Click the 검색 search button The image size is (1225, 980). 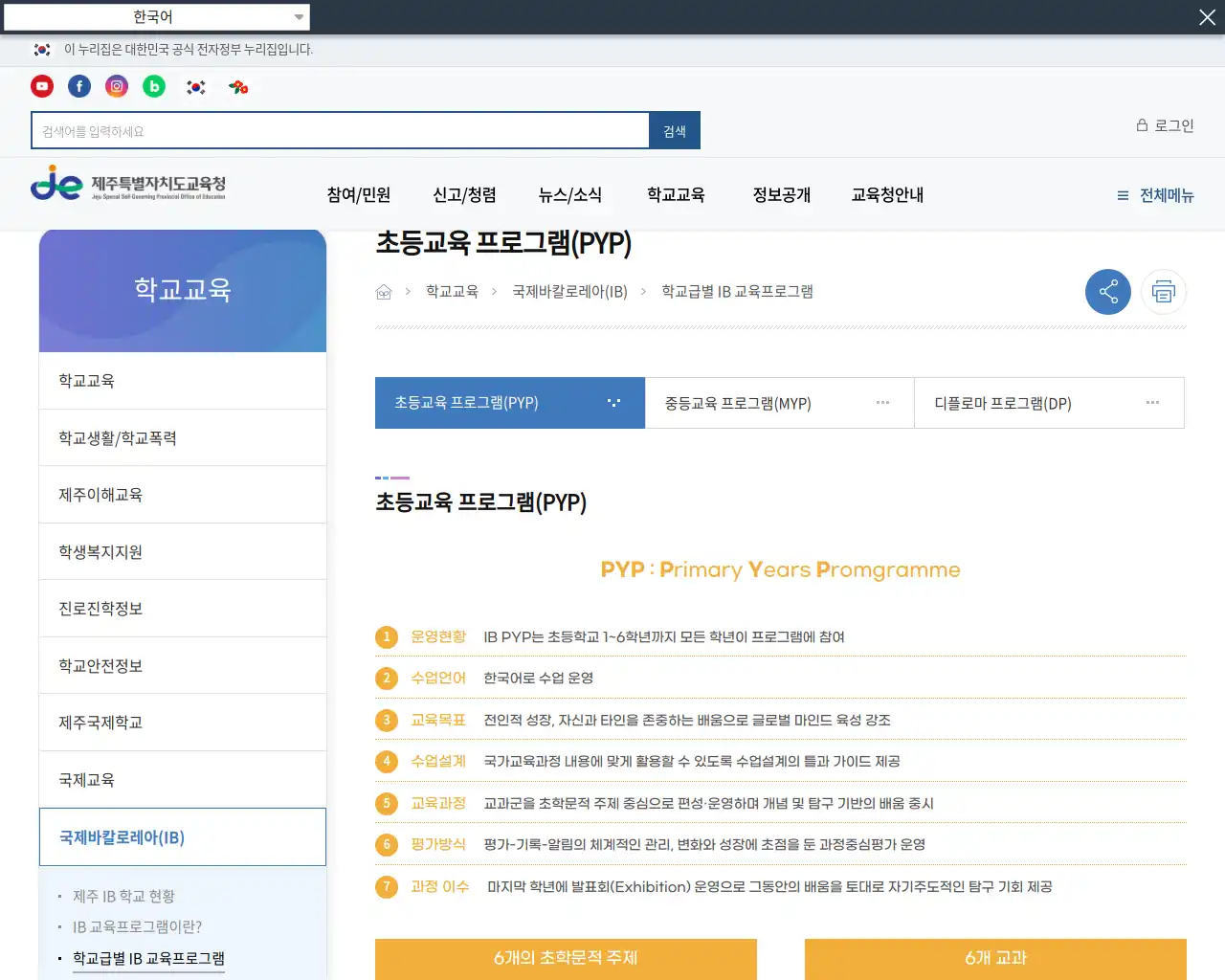(x=675, y=131)
